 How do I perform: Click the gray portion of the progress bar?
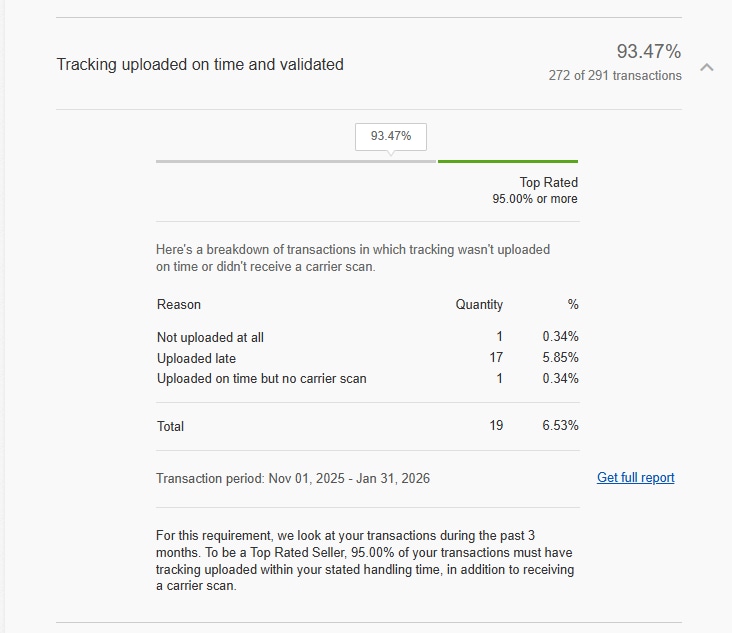[296, 161]
